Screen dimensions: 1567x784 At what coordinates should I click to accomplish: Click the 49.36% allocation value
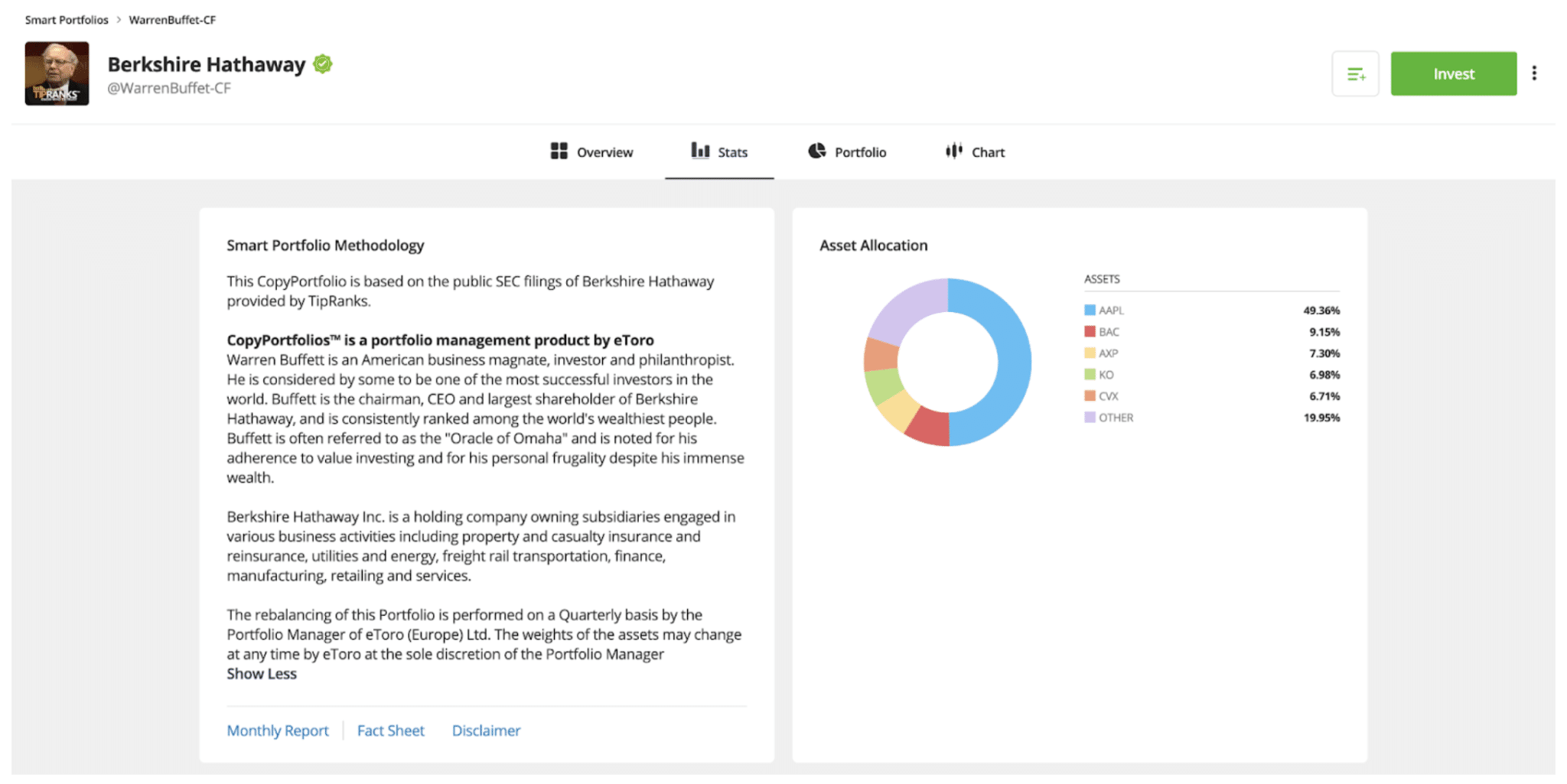(x=1321, y=310)
